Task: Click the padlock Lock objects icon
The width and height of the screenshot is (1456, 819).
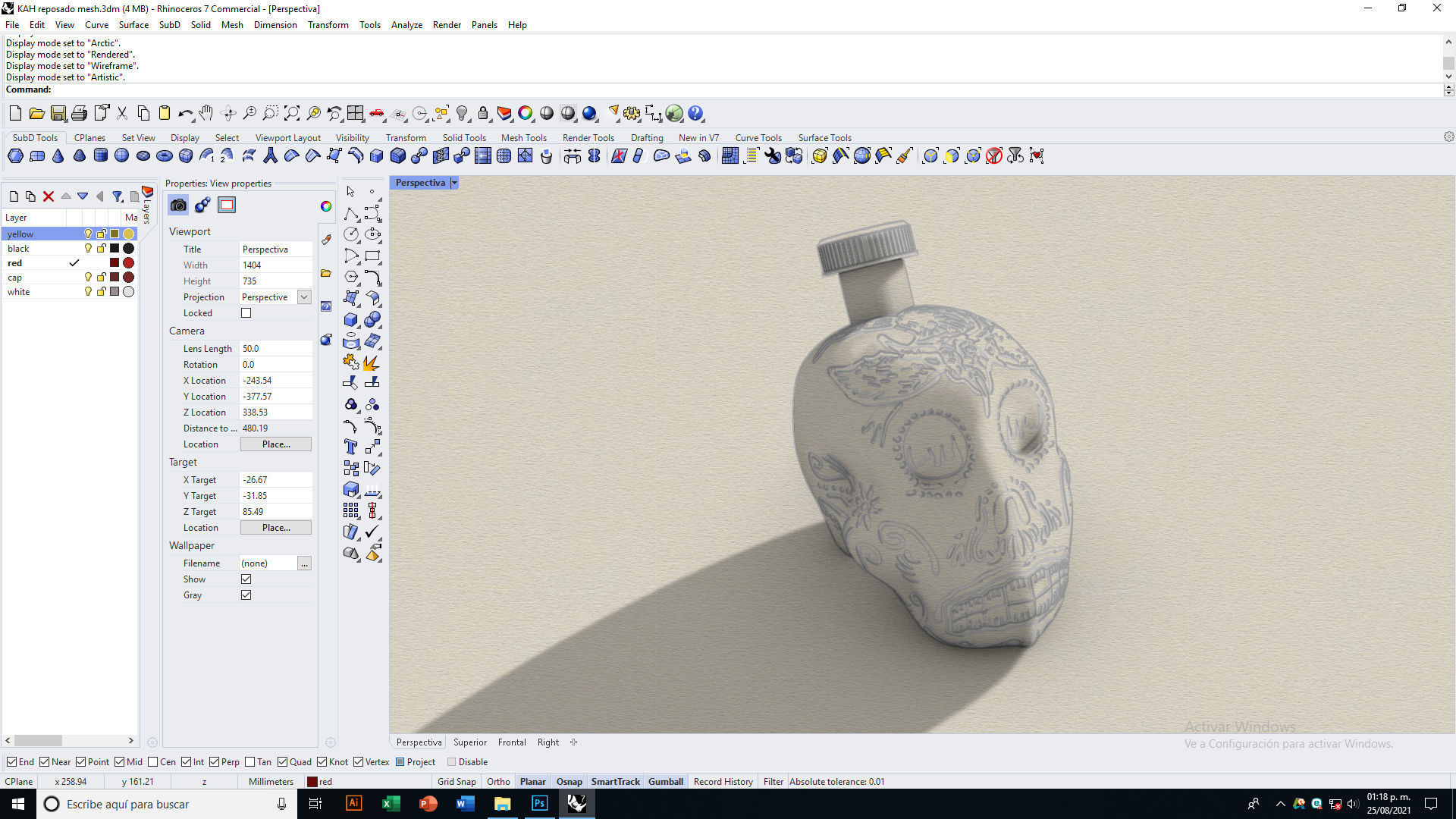Action: coord(483,114)
